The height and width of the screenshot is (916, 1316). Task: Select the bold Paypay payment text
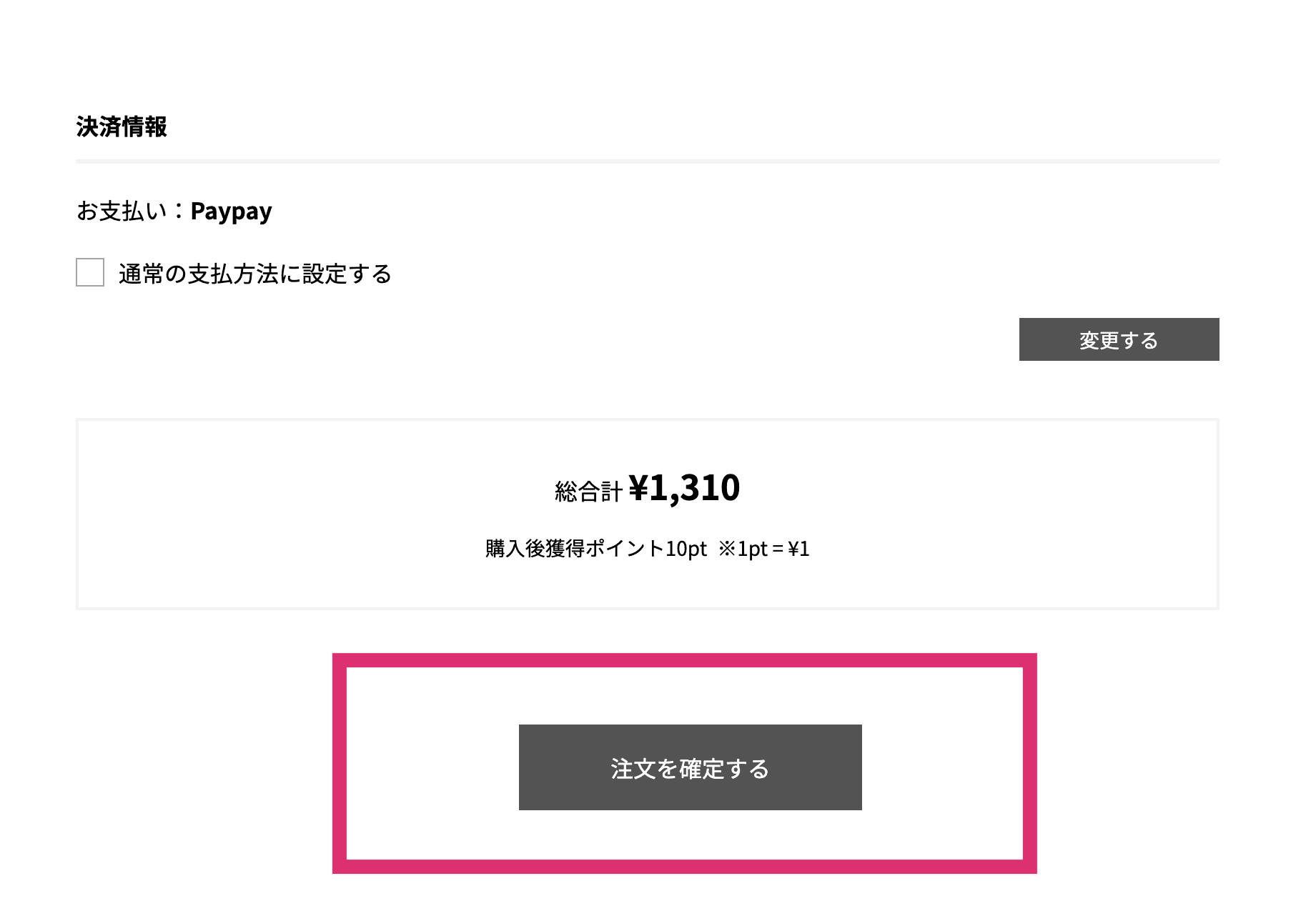(x=231, y=211)
